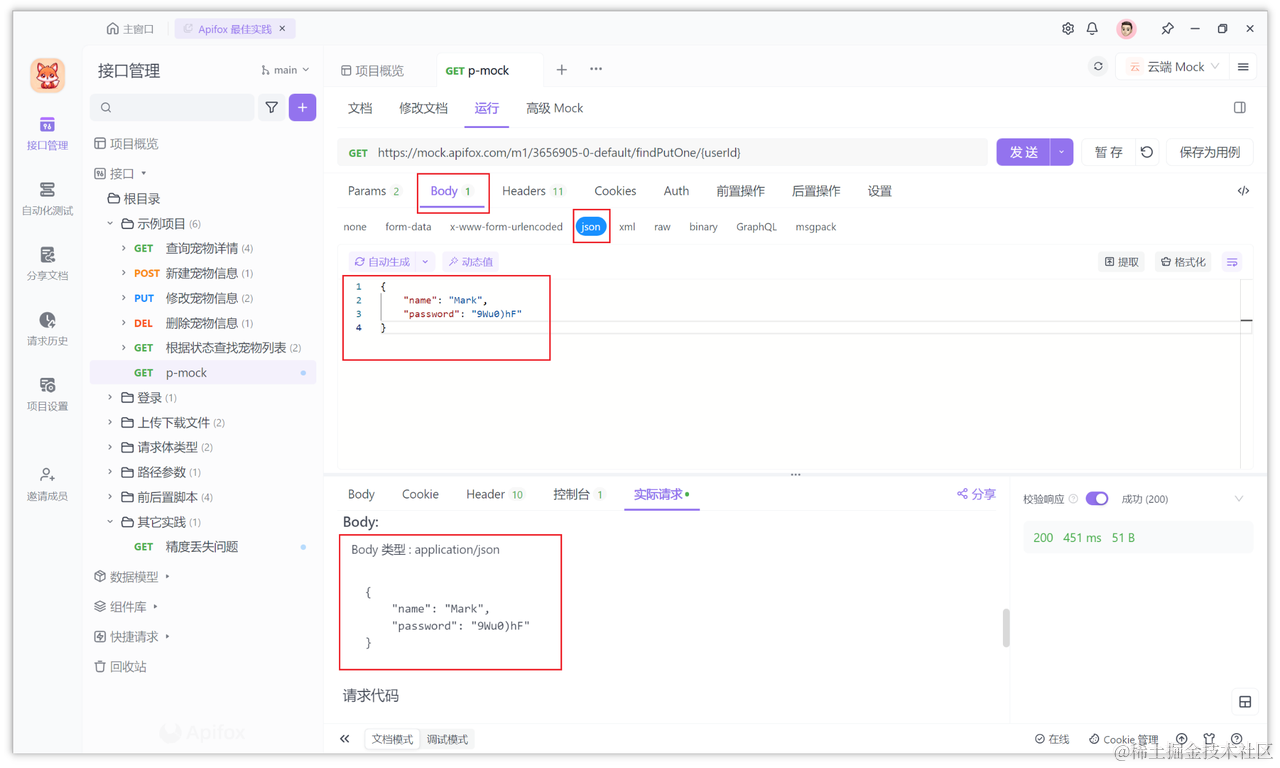1280x768 pixels.
Task: Select the raw body type option
Action: (x=661, y=226)
